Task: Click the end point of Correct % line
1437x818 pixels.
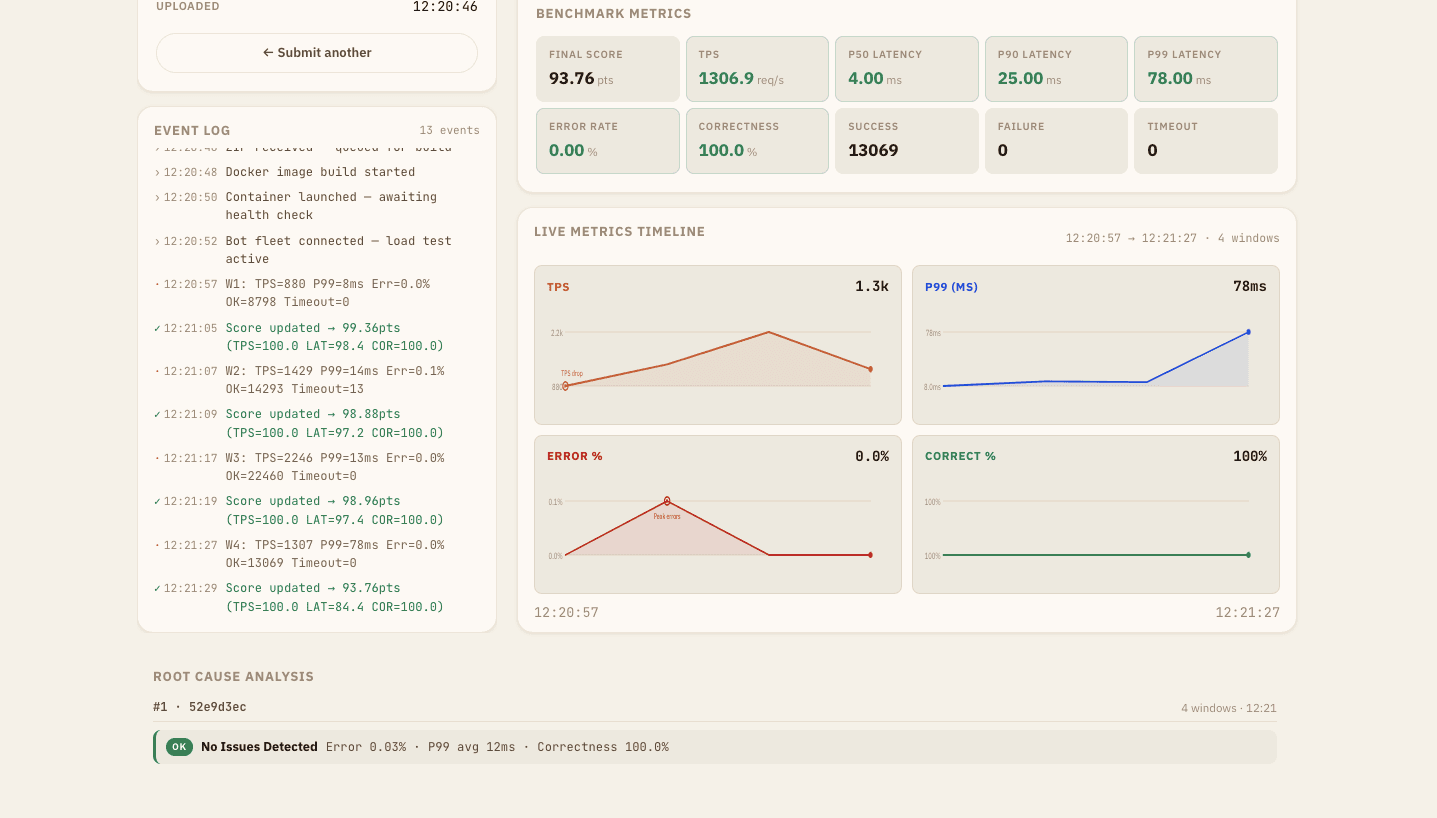Action: tap(1248, 555)
